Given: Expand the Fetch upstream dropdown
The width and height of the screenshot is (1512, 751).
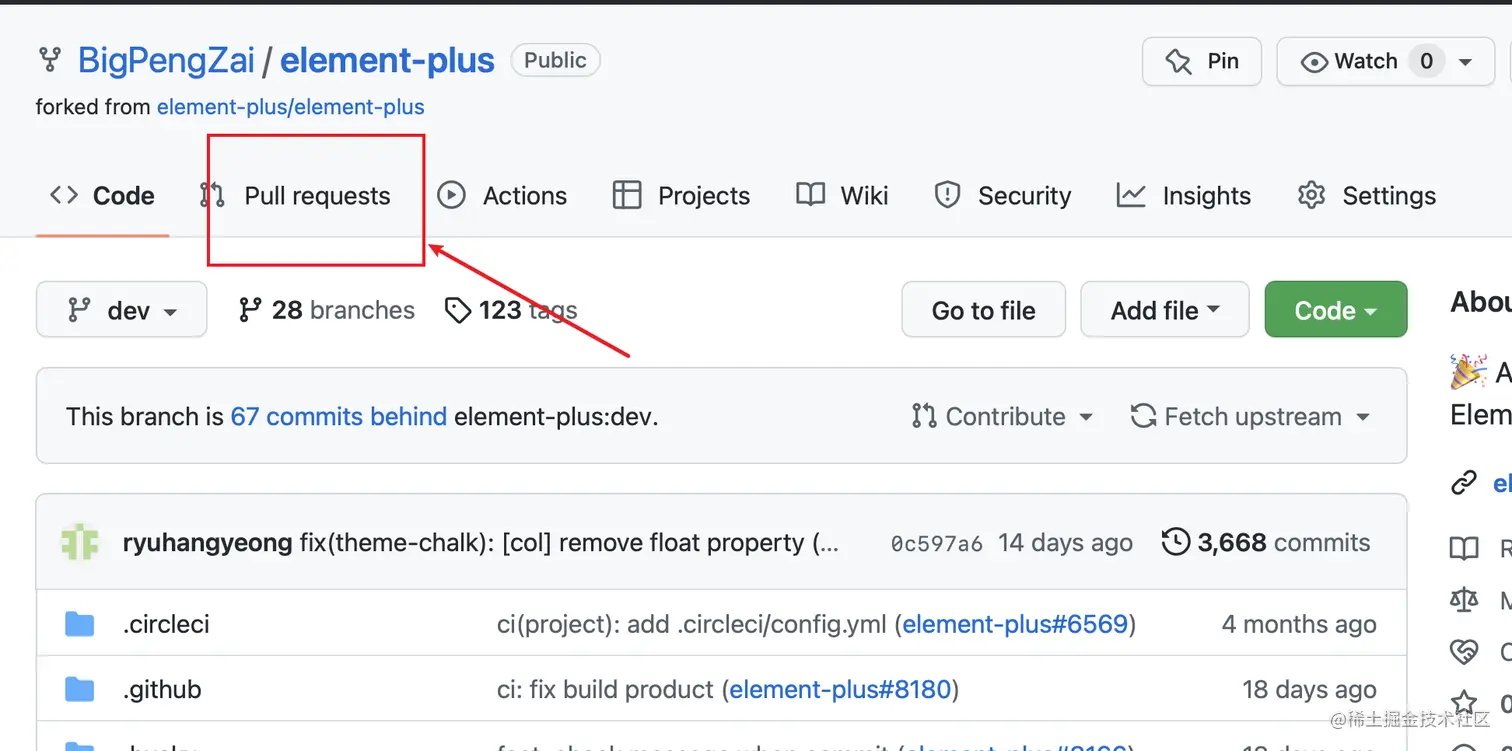Looking at the screenshot, I should (1250, 417).
